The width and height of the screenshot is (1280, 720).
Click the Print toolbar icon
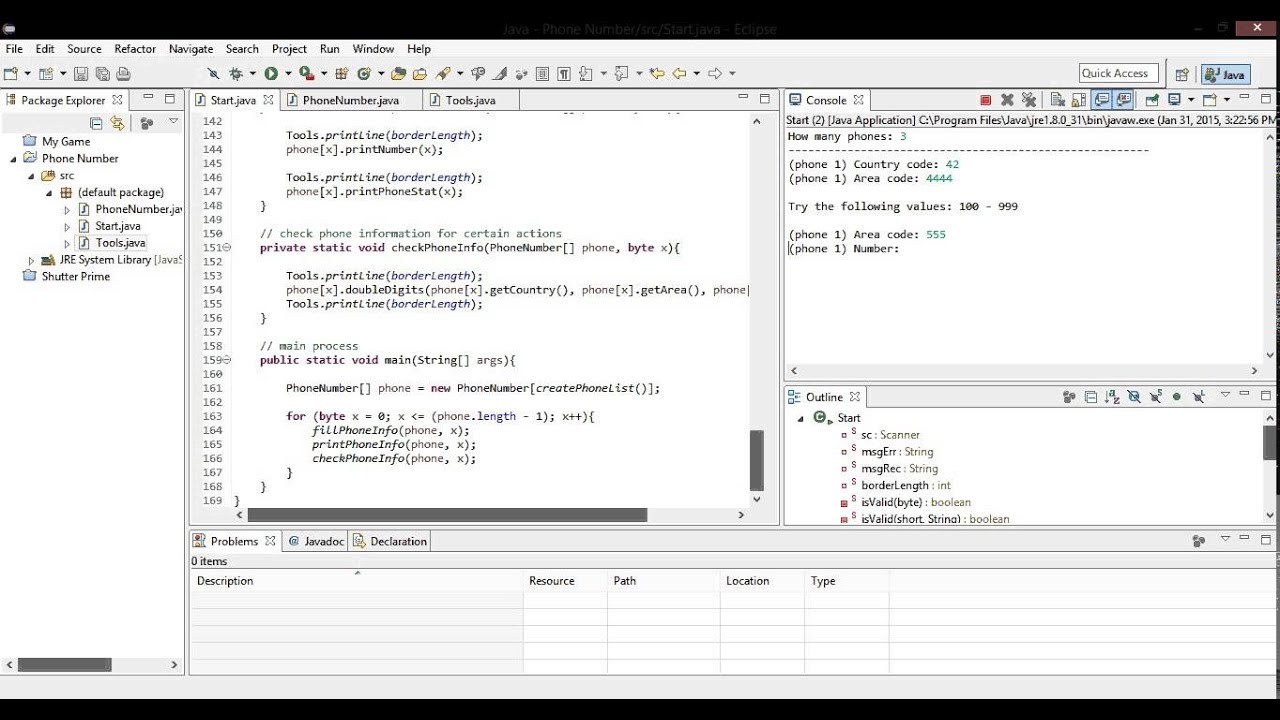click(x=123, y=74)
